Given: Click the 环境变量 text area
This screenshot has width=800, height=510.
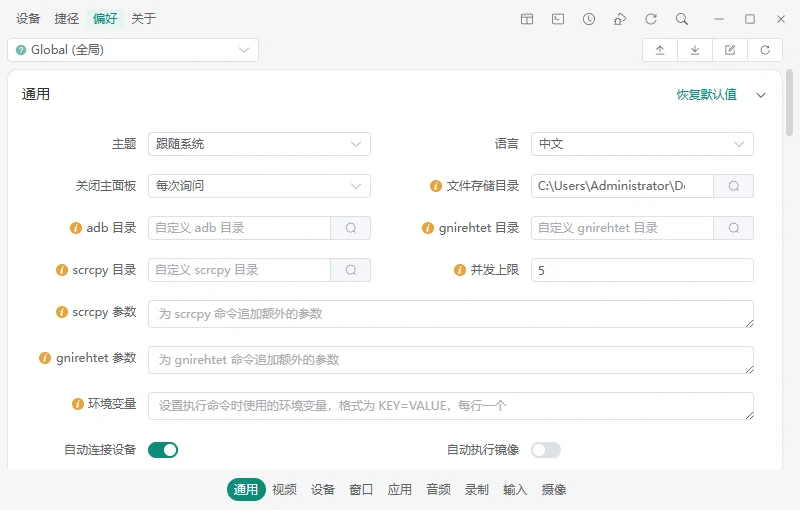Looking at the screenshot, I should point(451,406).
